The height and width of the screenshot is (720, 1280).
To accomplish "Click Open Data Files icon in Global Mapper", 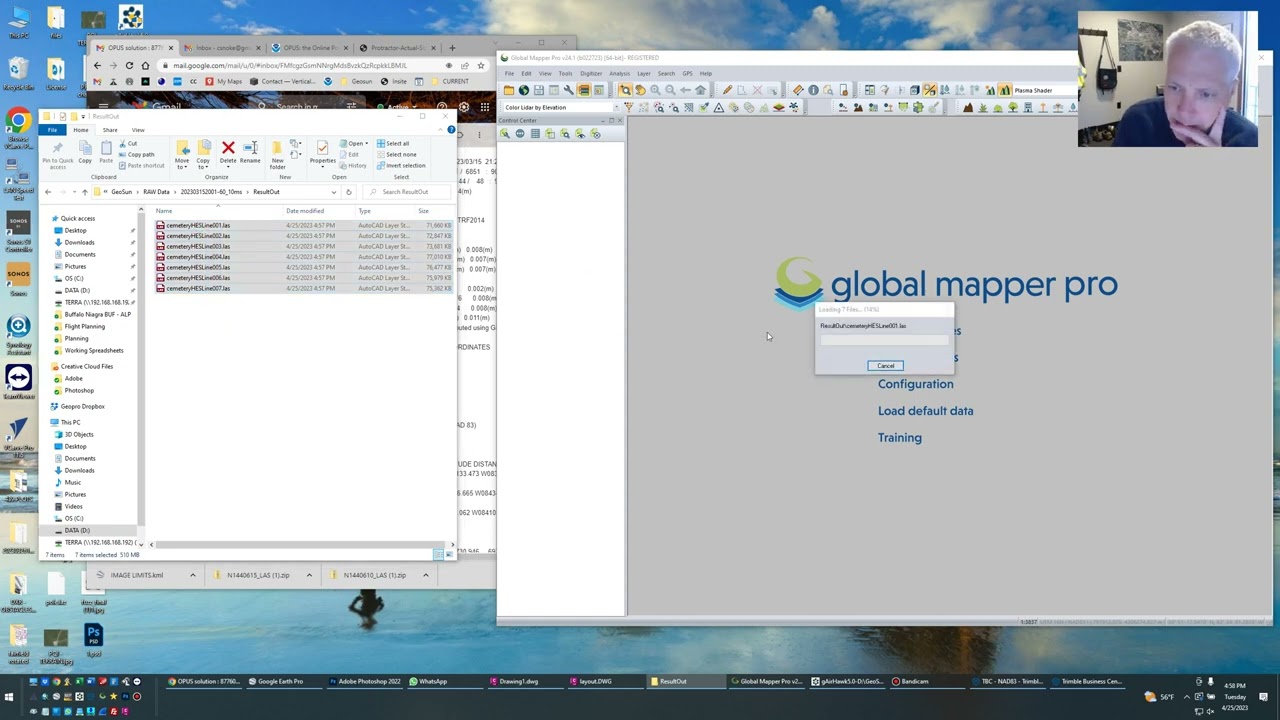I will (509, 90).
